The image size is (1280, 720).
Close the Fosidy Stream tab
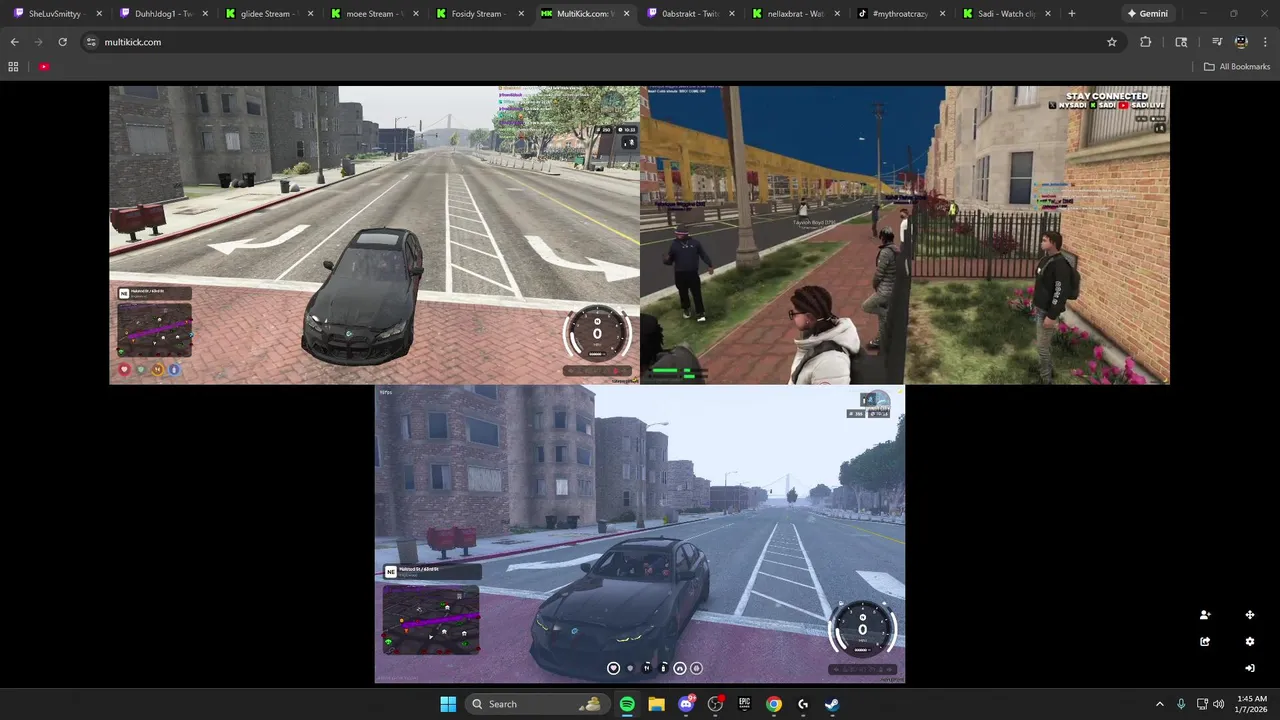point(521,14)
